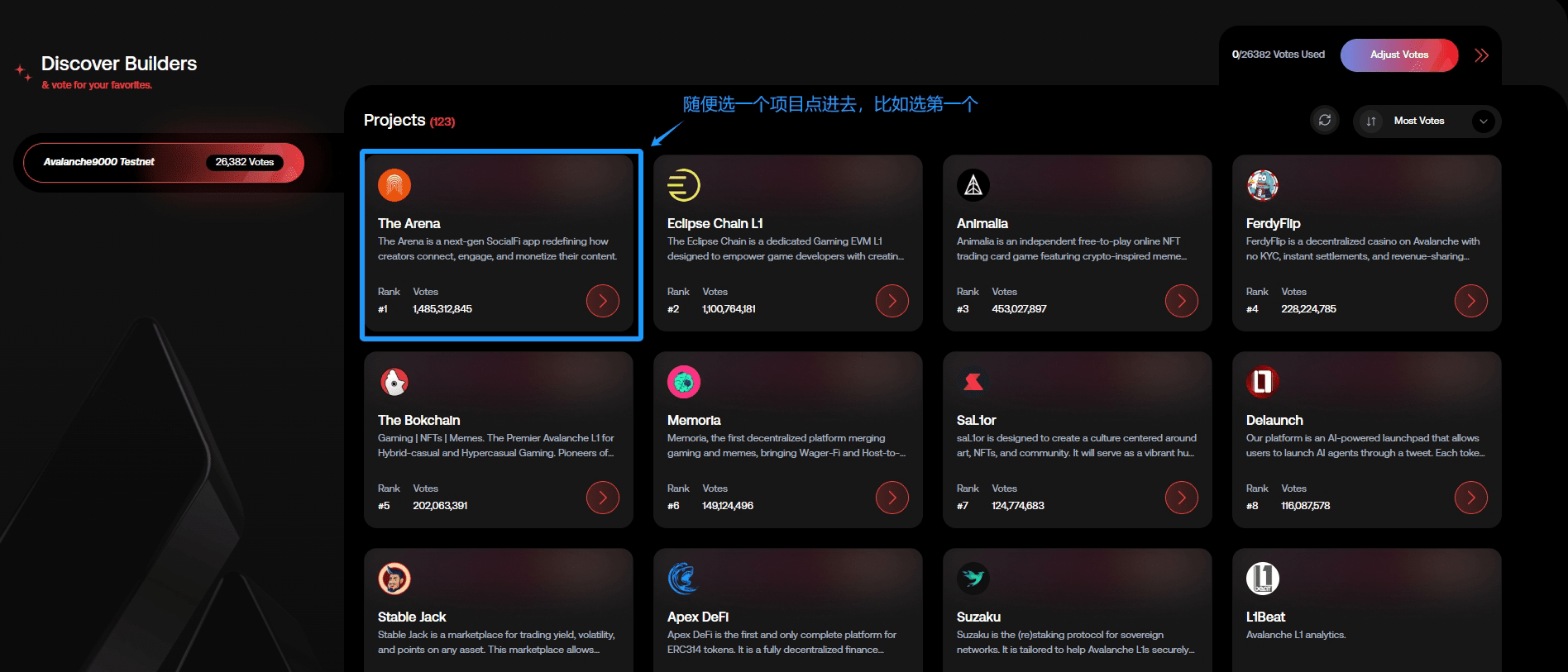The image size is (1568, 672).
Task: Click FerdyFlip mascot logo icon
Action: [1263, 185]
